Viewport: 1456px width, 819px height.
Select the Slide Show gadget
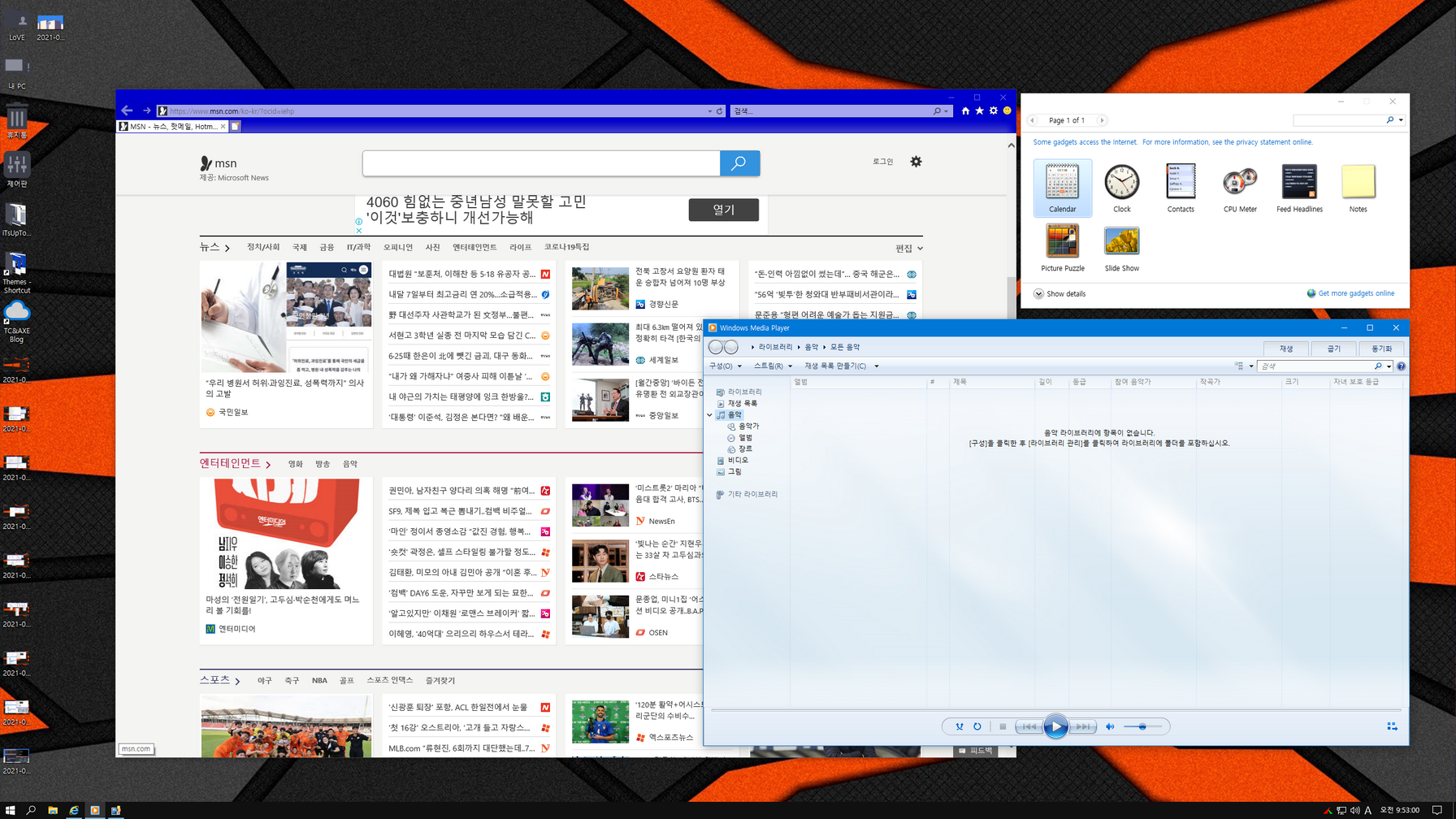[1122, 247]
